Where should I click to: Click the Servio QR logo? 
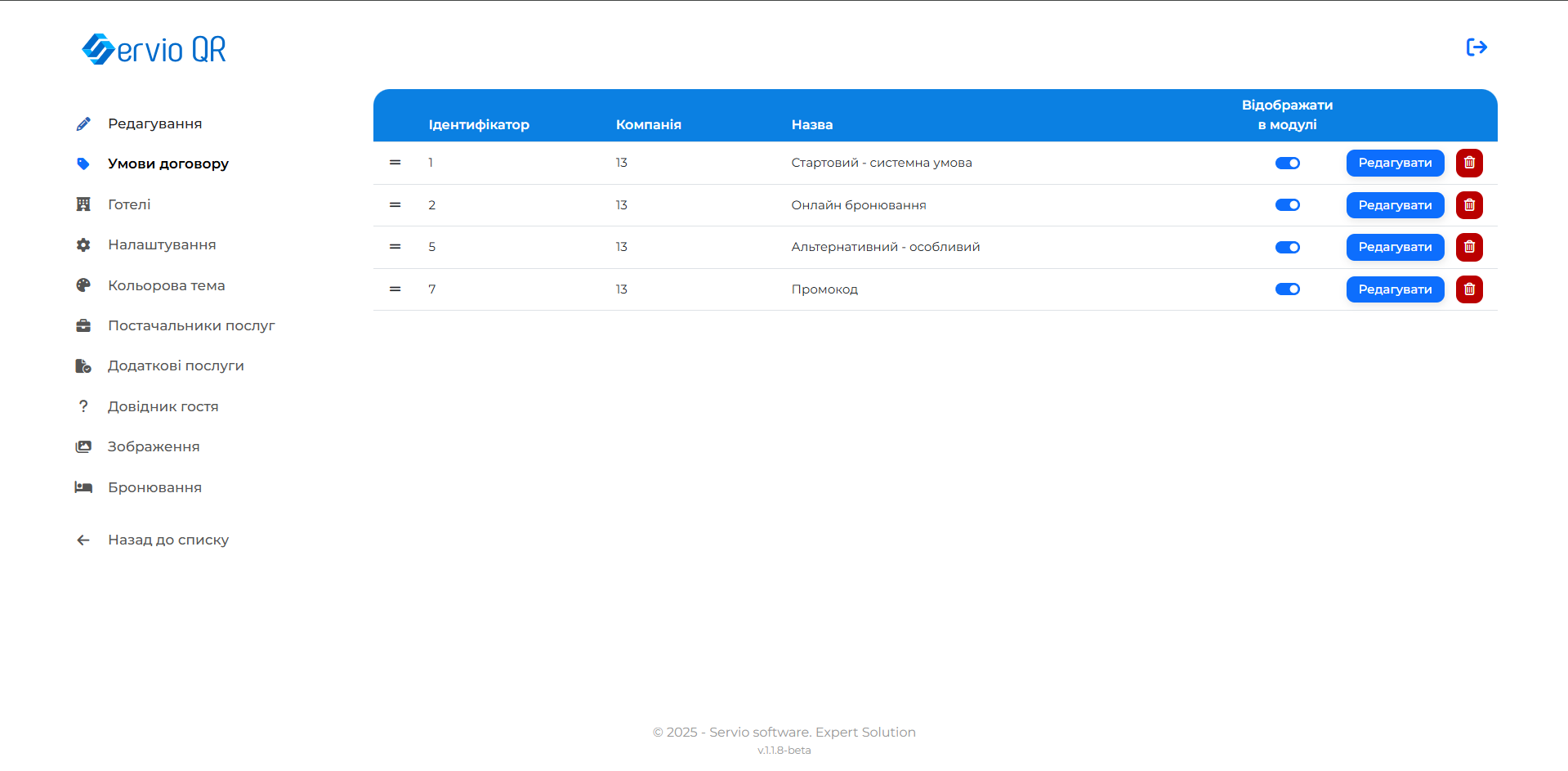(x=154, y=49)
